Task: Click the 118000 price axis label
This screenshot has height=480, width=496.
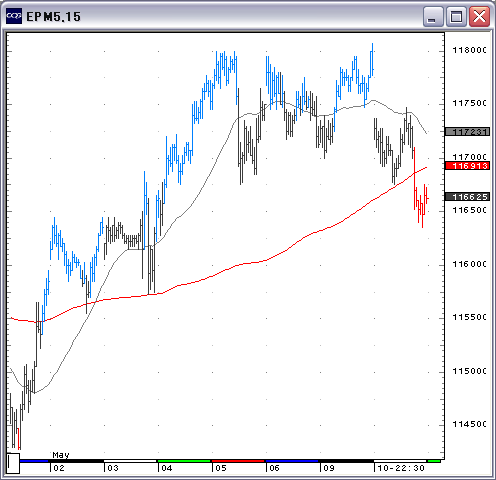Action: pyautogui.click(x=469, y=50)
